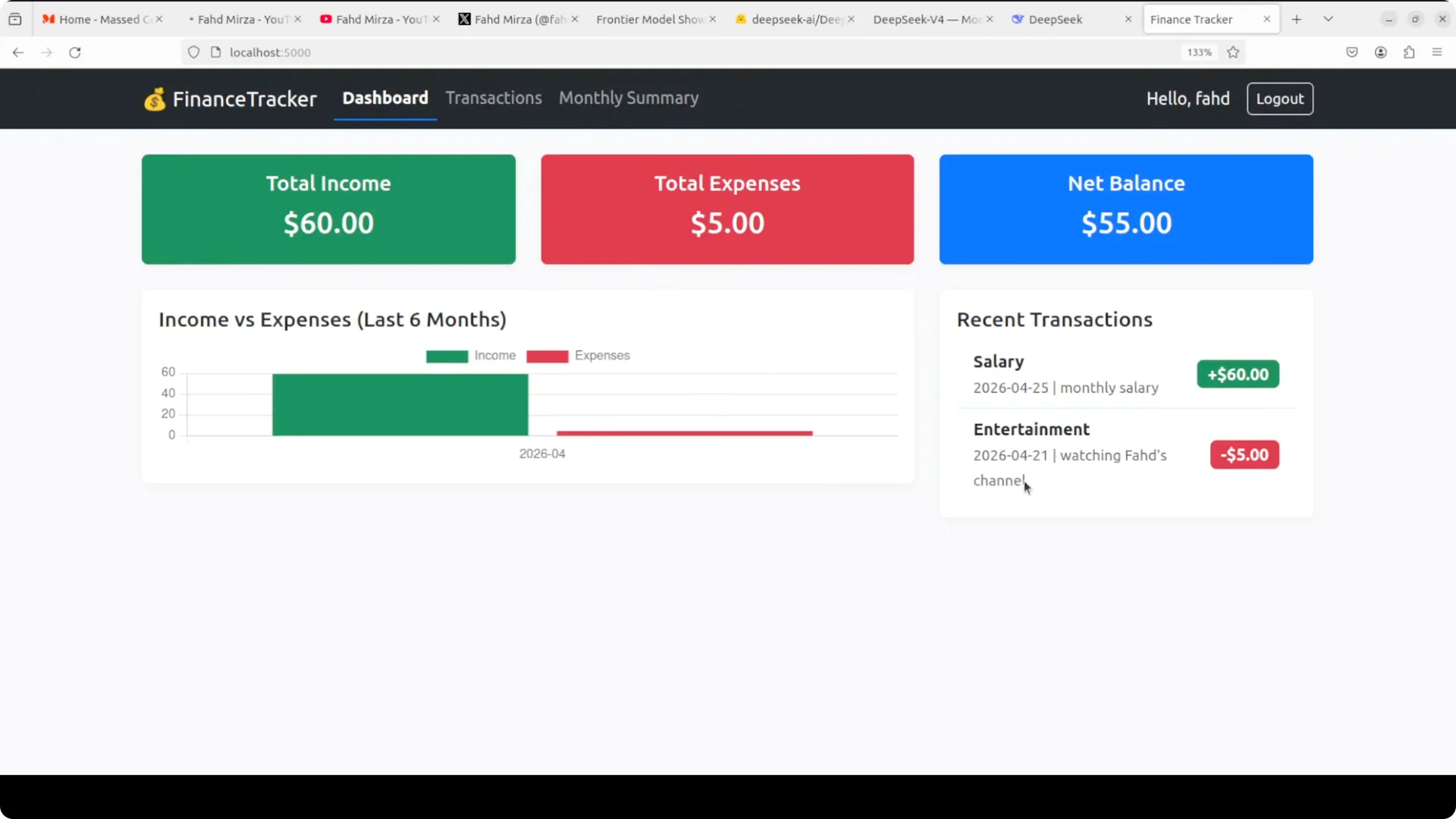This screenshot has width=1456, height=819.
Task: Open the Firefox View icon
Action: pos(15,19)
